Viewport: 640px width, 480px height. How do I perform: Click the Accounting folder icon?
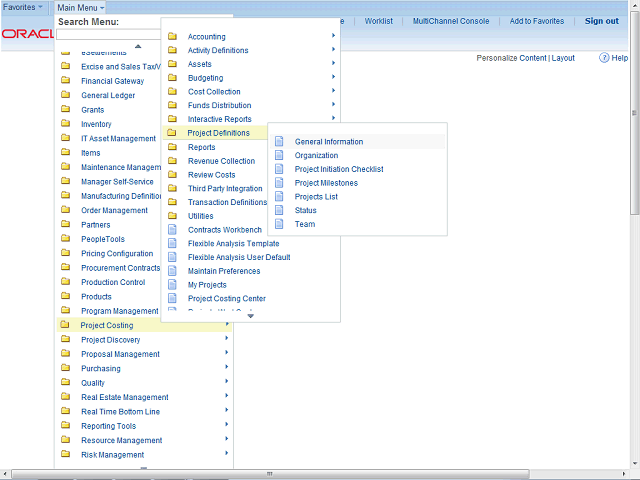[x=173, y=36]
